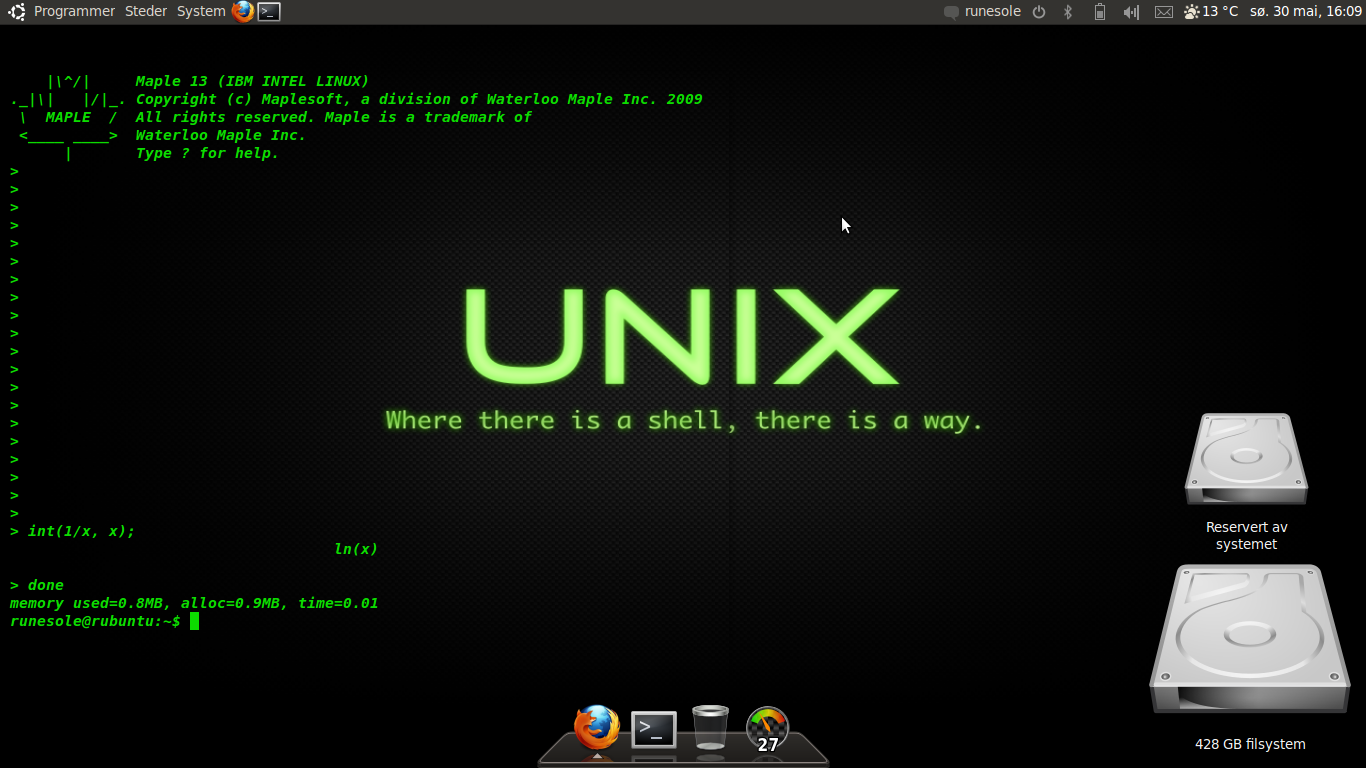The height and width of the screenshot is (768, 1366).
Task: Click the 'Waterloo Maple Inc.' line
Action: tap(221, 135)
